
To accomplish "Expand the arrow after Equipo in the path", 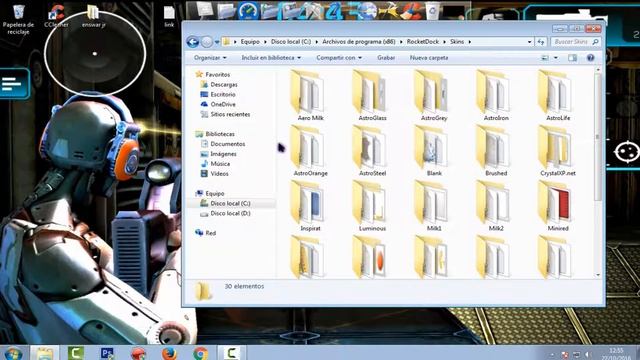I will [265, 42].
